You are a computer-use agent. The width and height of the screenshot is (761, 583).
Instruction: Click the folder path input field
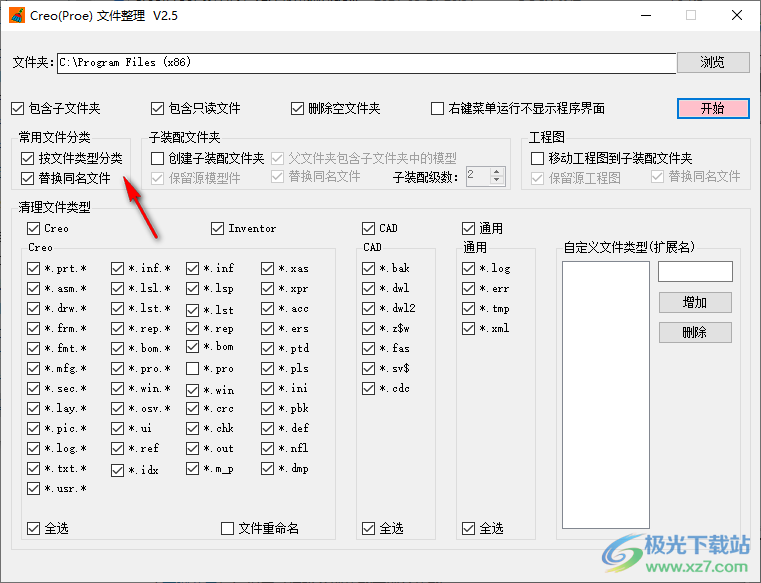click(366, 63)
